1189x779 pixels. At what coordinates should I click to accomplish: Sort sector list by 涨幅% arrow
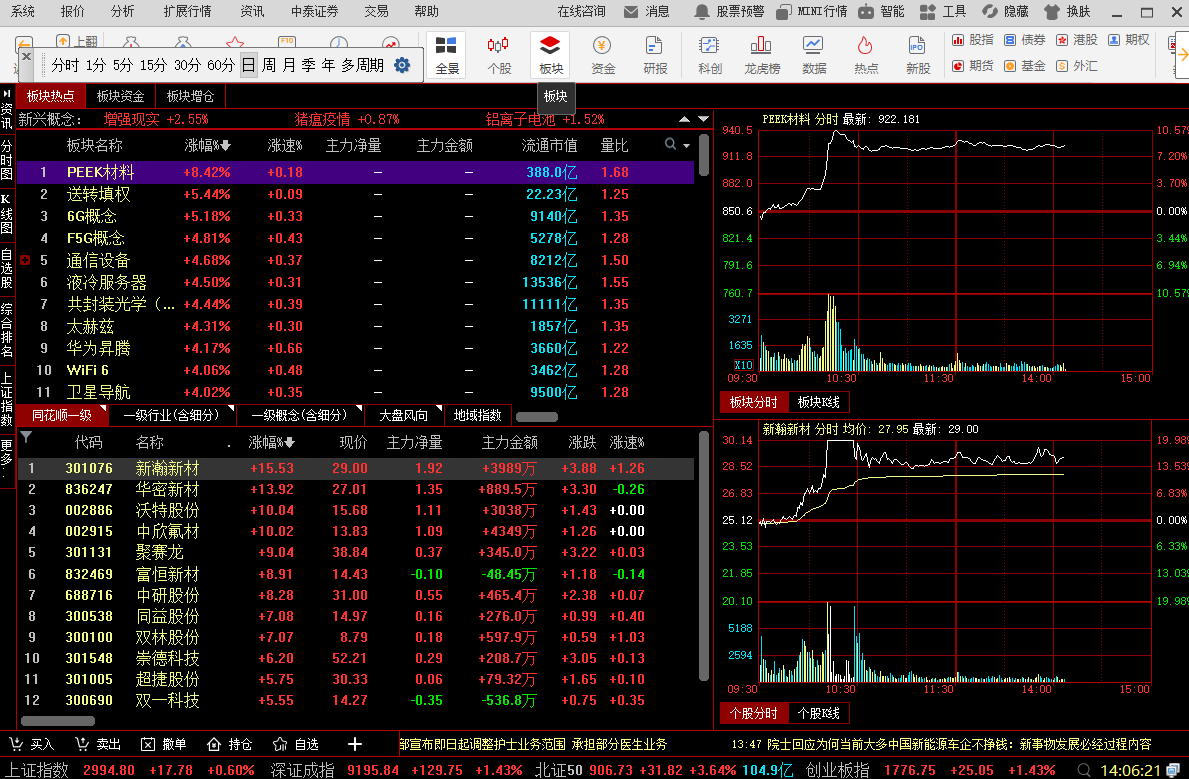click(226, 145)
